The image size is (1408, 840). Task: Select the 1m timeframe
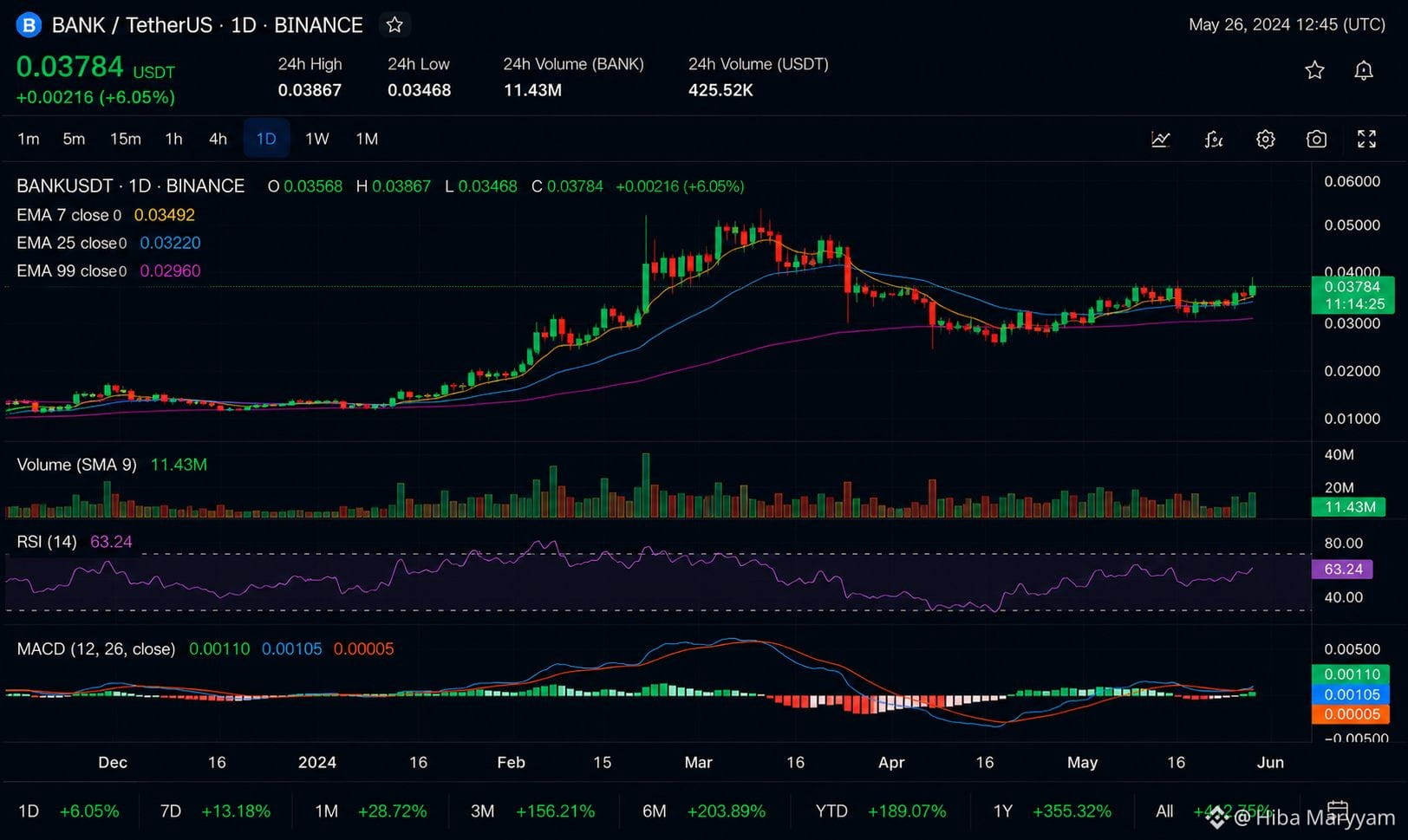click(x=29, y=139)
